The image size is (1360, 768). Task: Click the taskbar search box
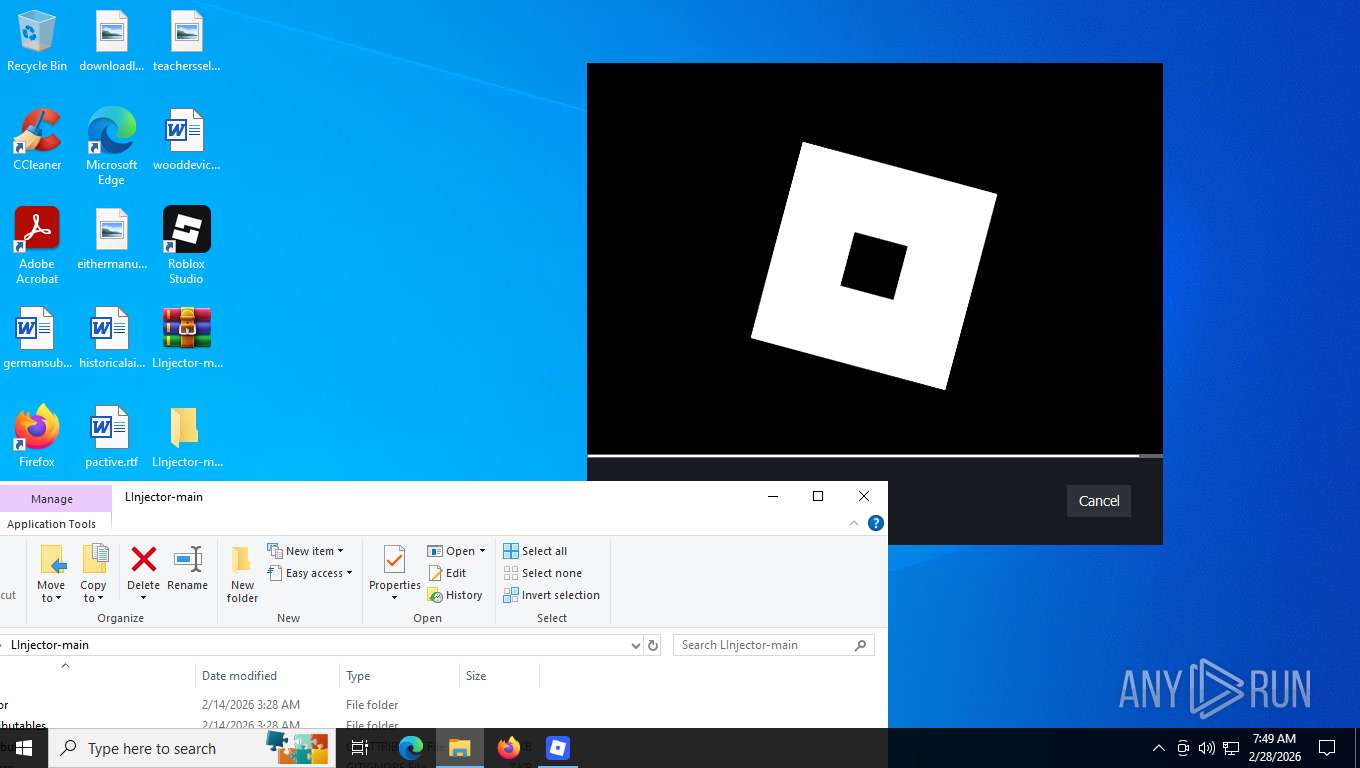[x=192, y=748]
